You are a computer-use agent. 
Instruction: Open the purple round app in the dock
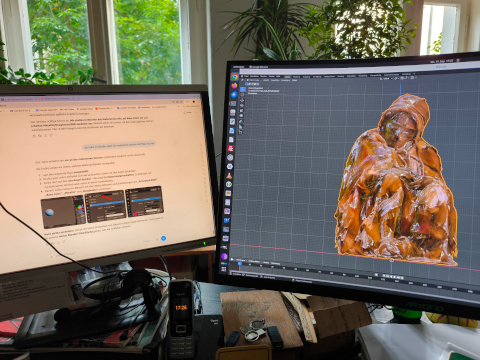tap(224, 256)
